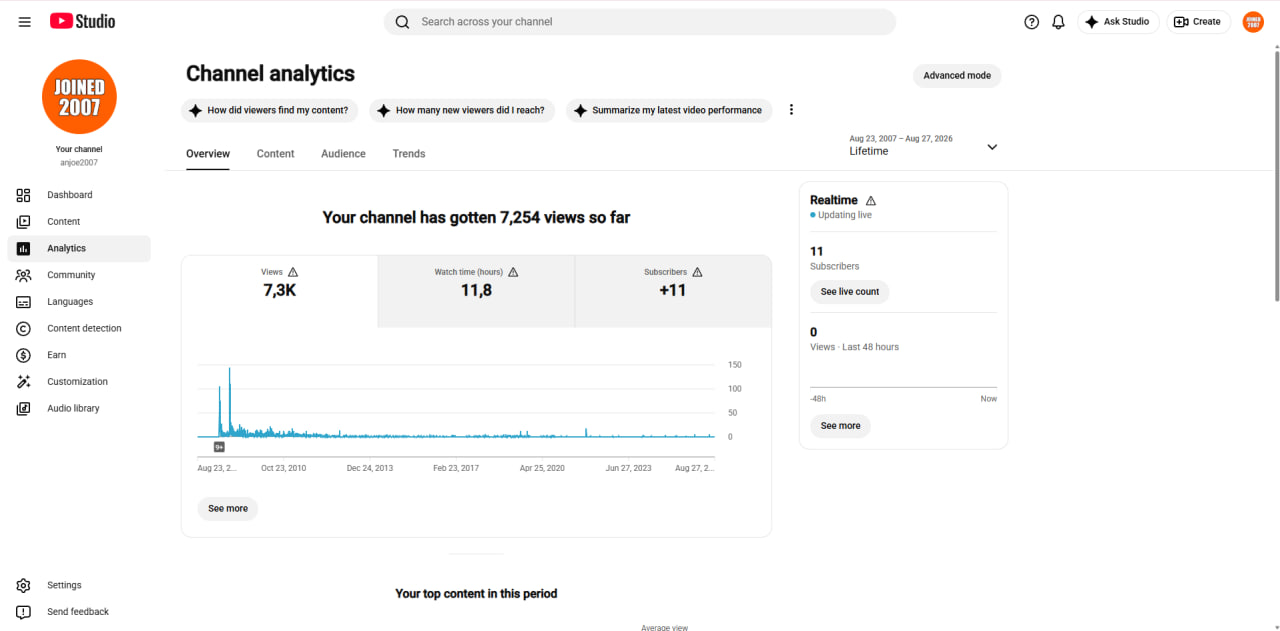
Task: Switch to the Content analytics tab
Action: pos(275,154)
